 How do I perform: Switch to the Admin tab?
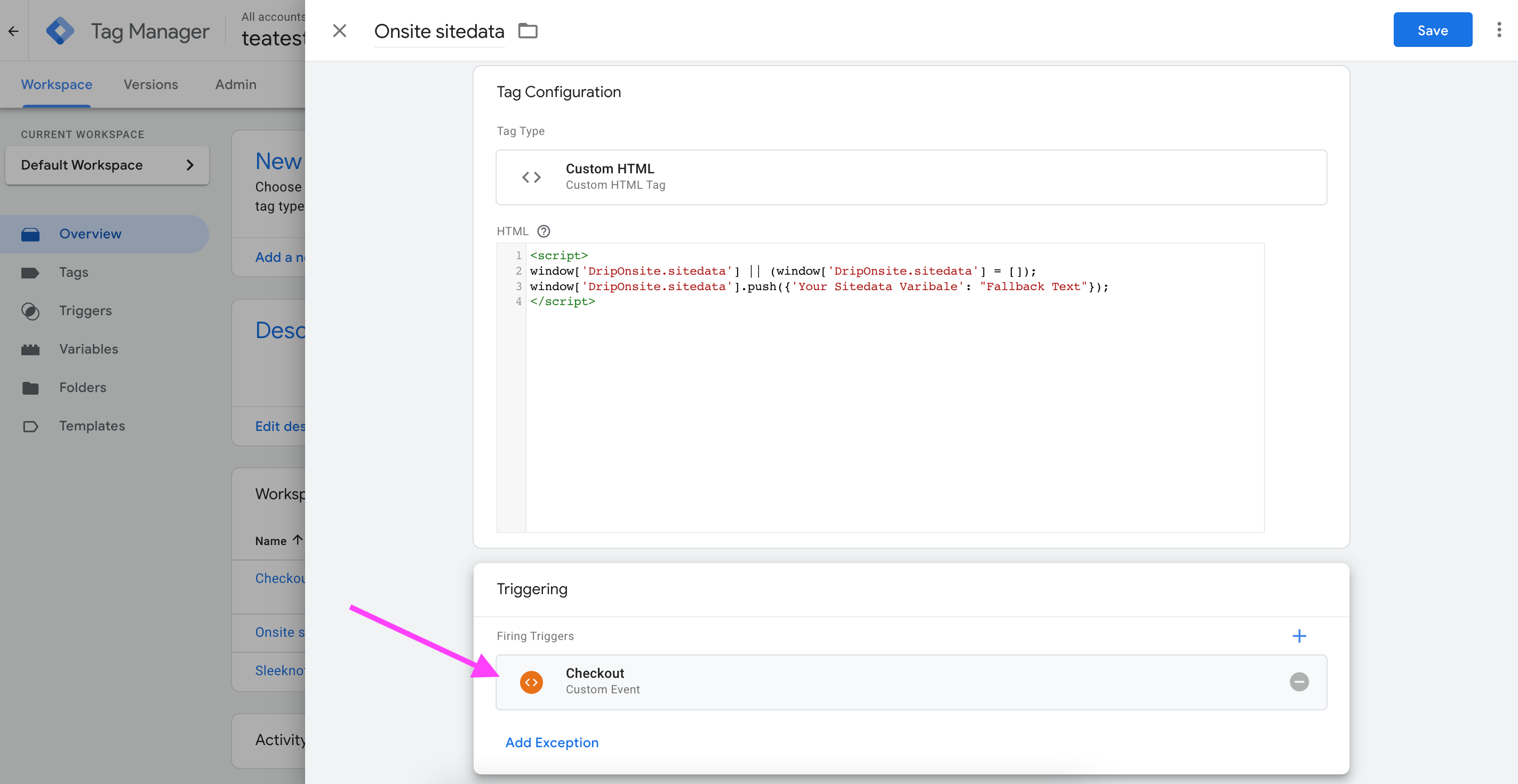point(235,84)
